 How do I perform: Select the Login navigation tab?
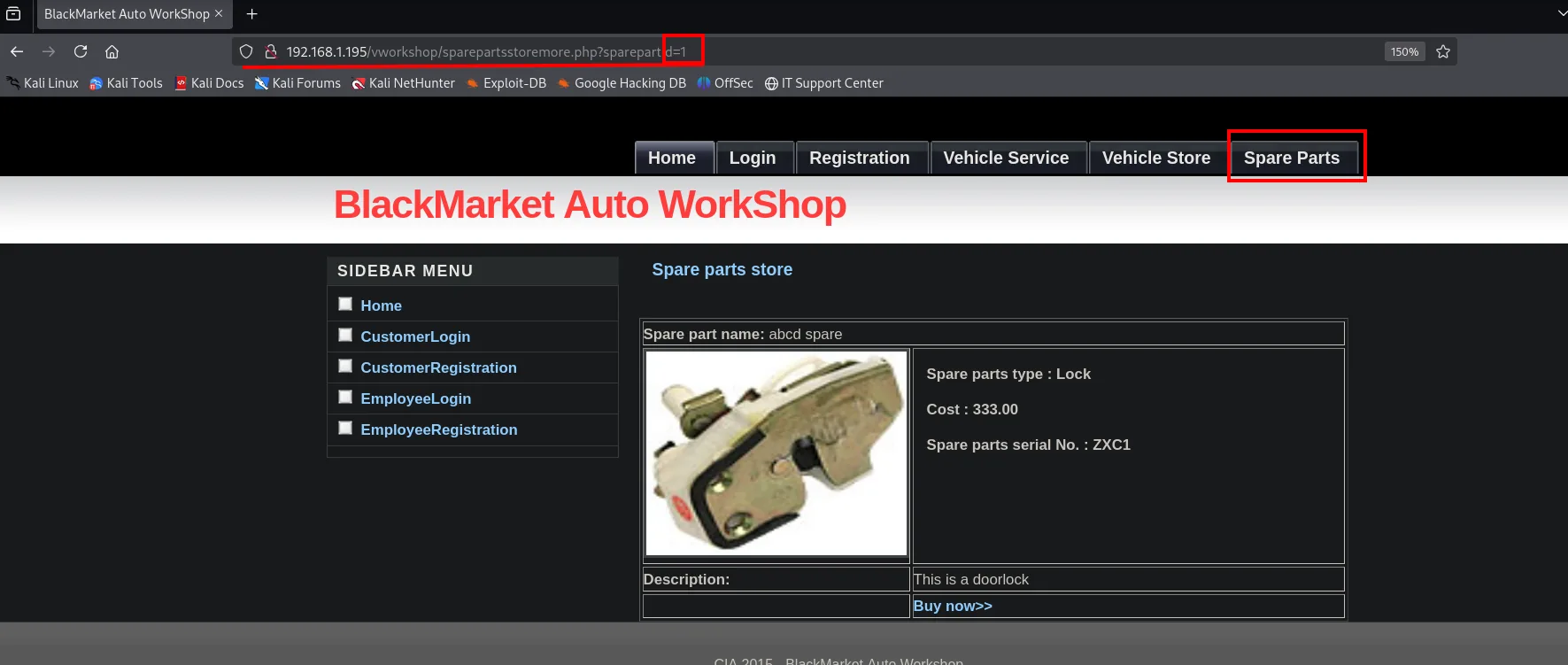(x=754, y=158)
